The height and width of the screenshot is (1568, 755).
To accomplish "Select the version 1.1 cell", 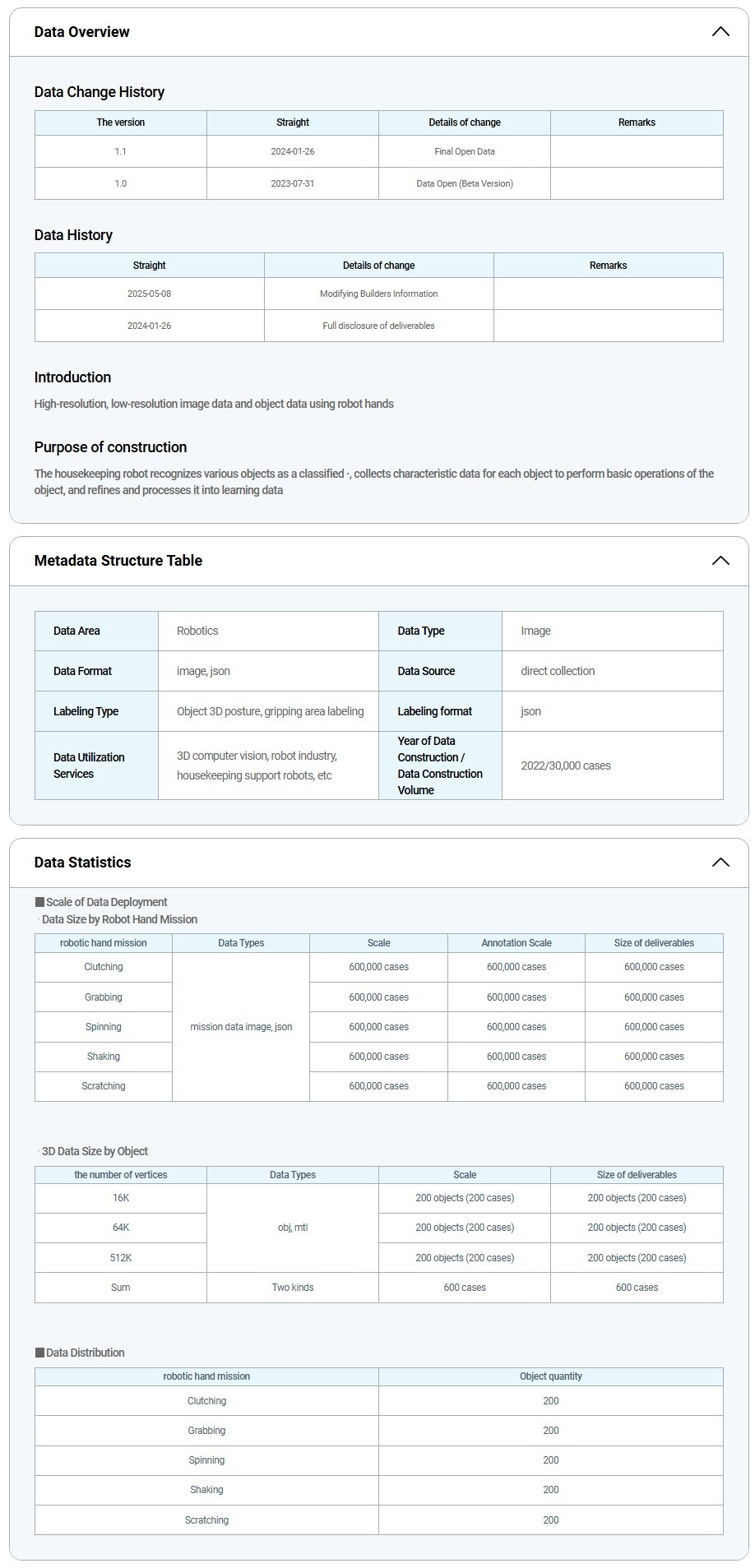I will click(121, 151).
